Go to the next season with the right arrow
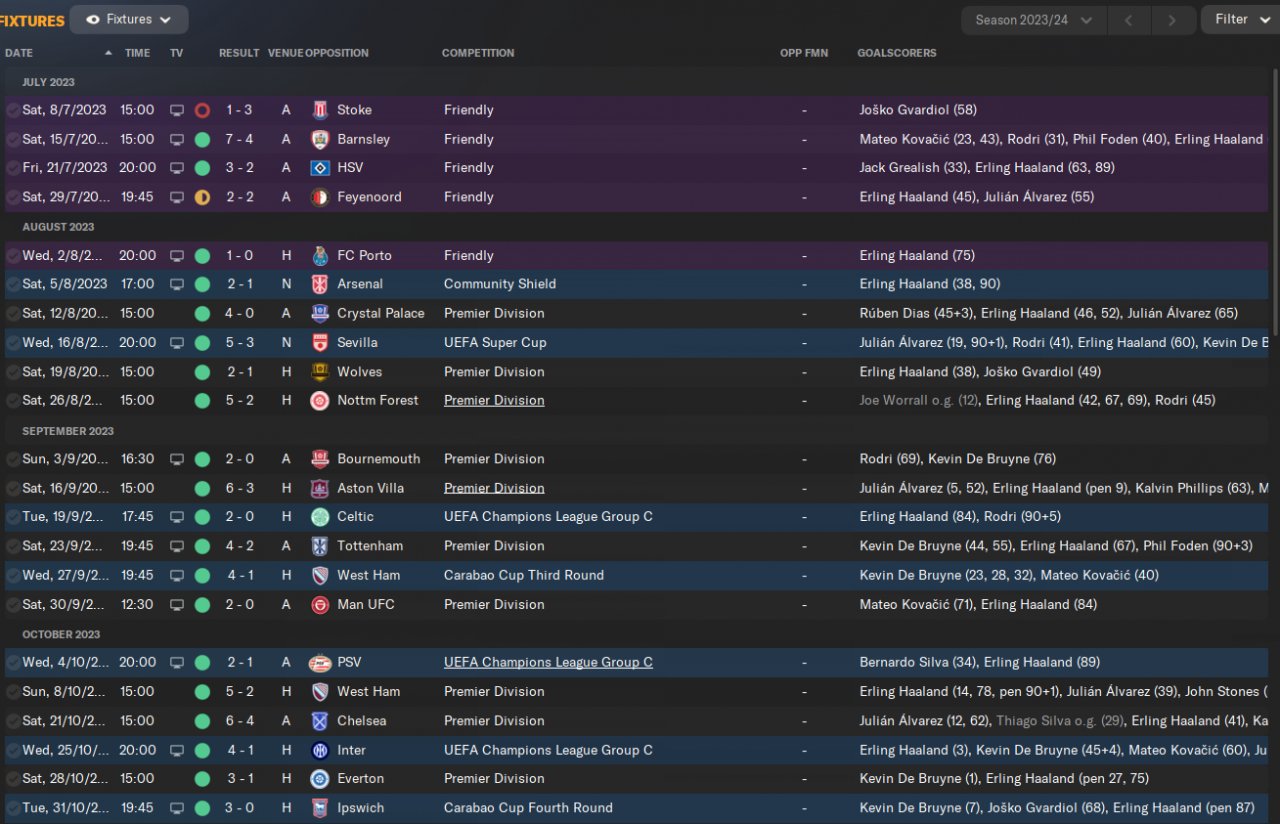Screen dimensions: 1280x824 pos(1171,20)
